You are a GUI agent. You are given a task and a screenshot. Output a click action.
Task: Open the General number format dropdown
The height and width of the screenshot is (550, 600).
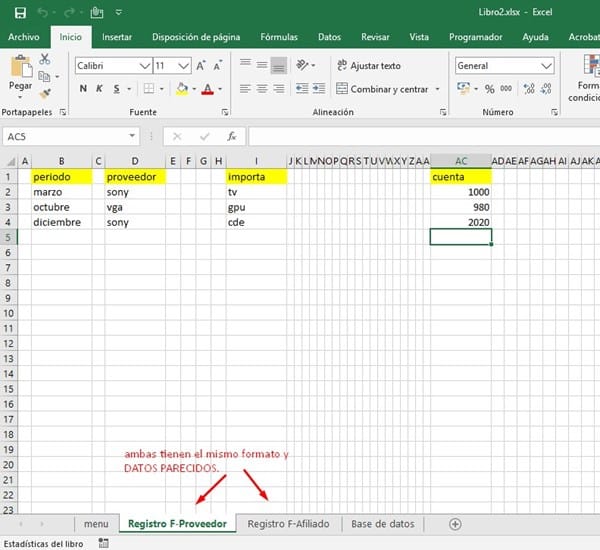pyautogui.click(x=546, y=66)
